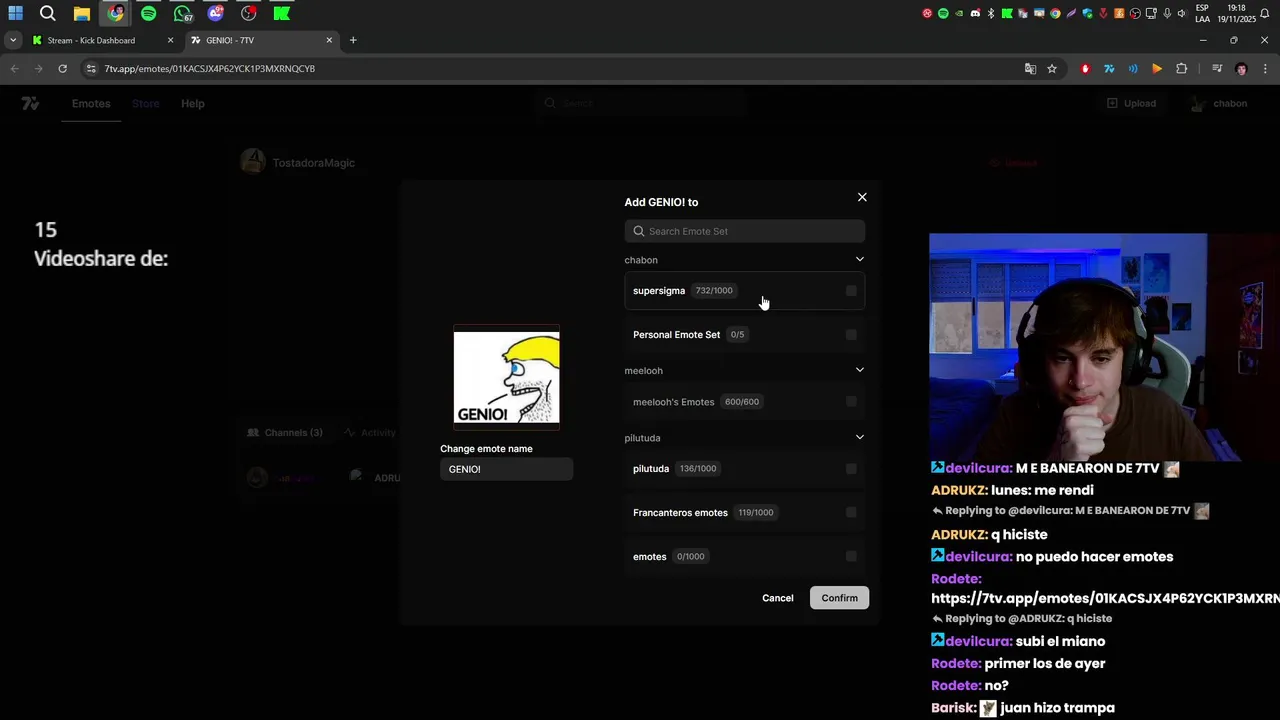Screen dimensions: 1280x720
Task: Open Chrome's tab search dropdown
Action: 12,40
